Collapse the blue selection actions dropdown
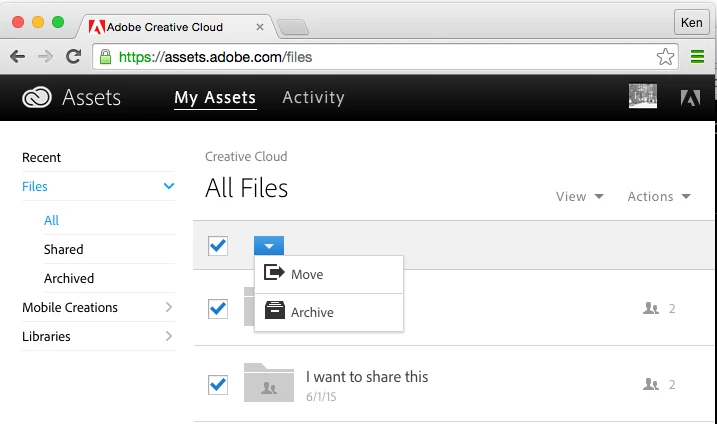 269,246
